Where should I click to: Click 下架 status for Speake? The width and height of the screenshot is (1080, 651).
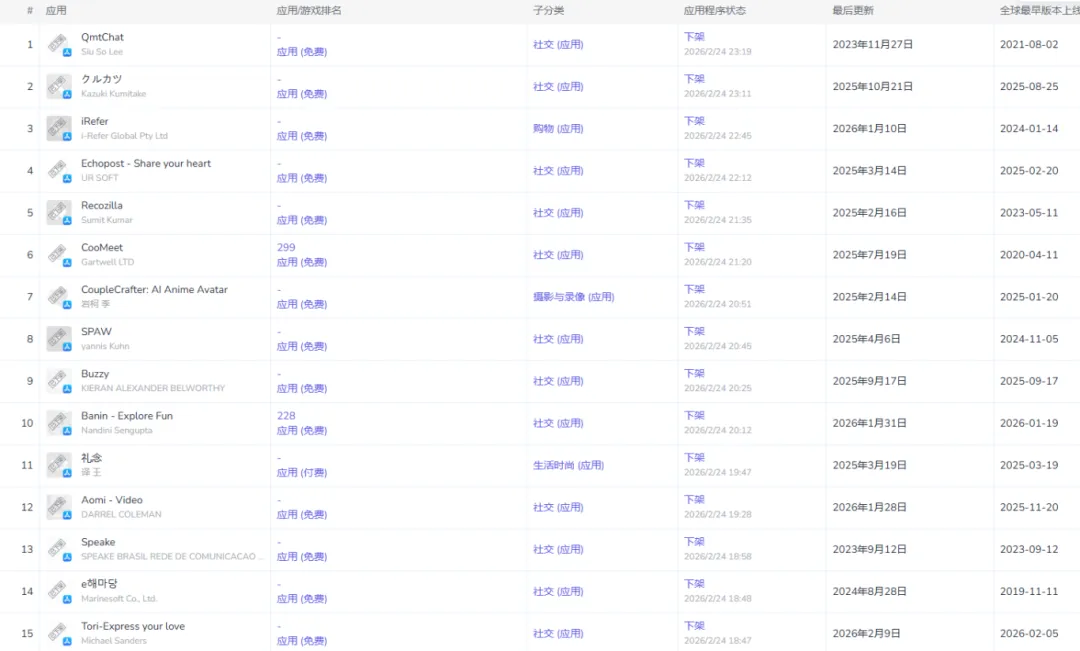pos(694,541)
